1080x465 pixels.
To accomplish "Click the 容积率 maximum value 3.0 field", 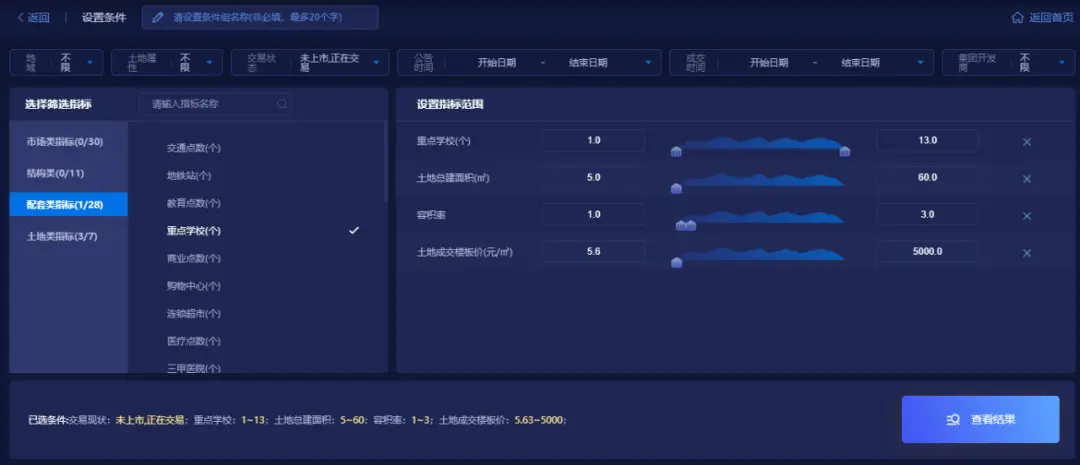I will pos(928,214).
